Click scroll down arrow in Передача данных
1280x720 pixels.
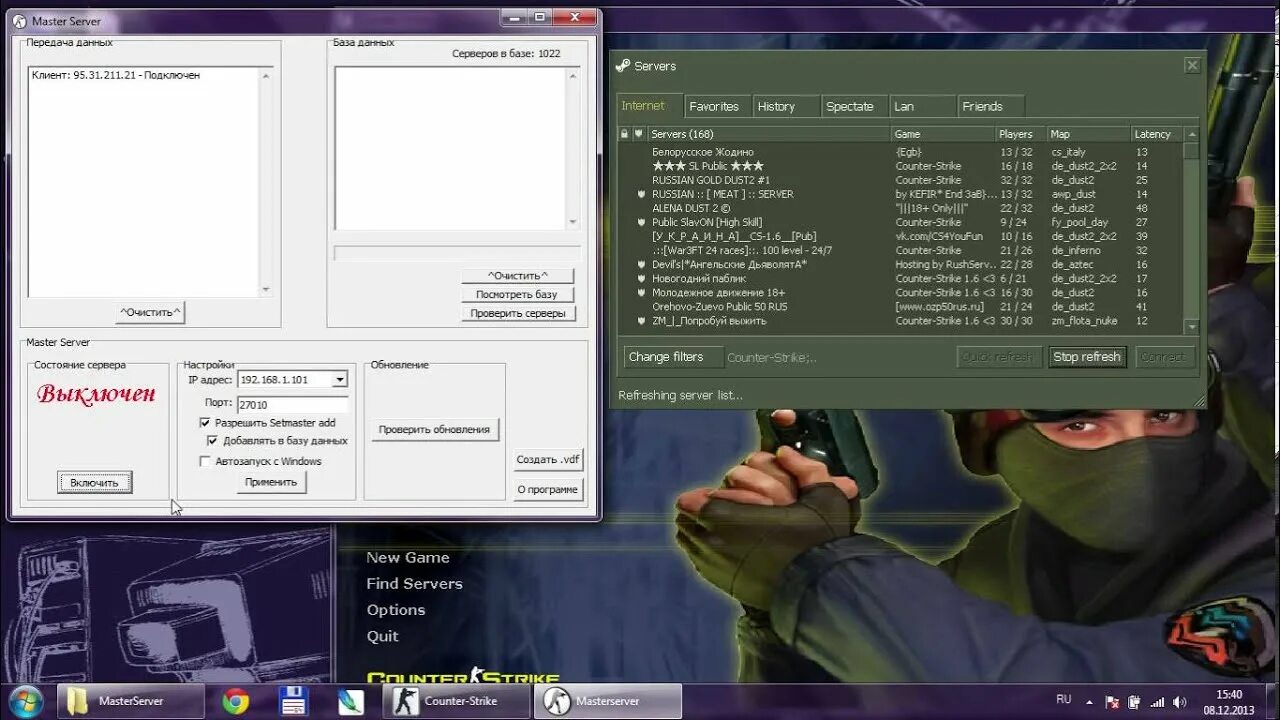(265, 290)
